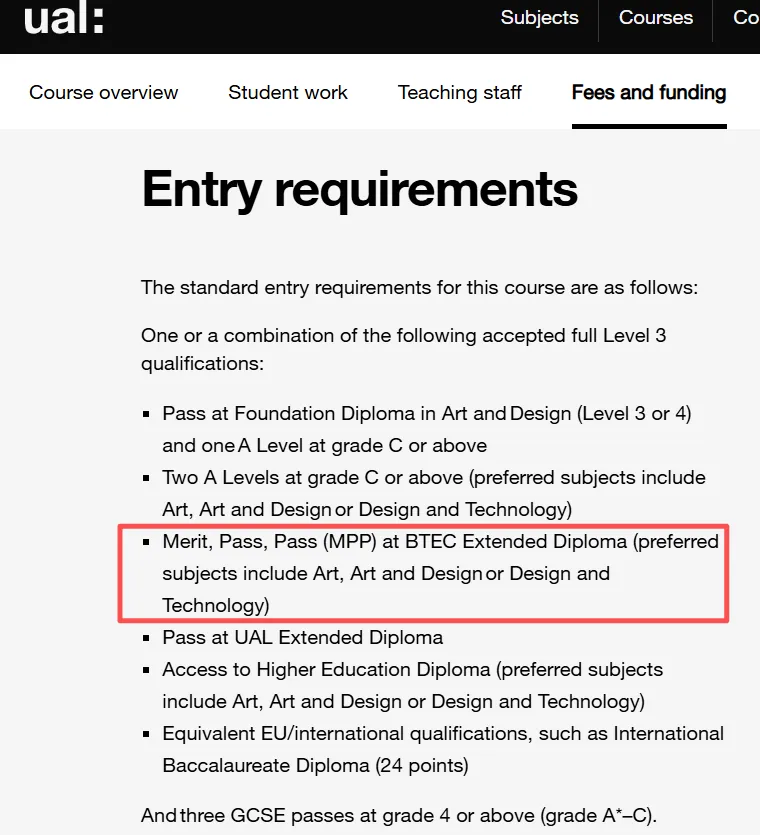760x835 pixels.
Task: Select the partially visible Co menu item
Action: (x=746, y=18)
